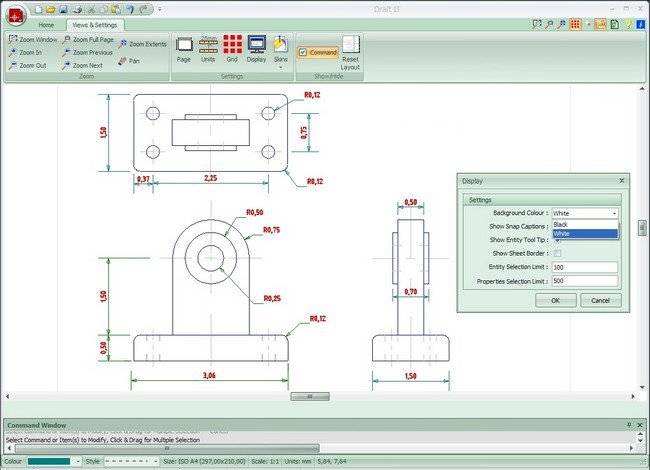The height and width of the screenshot is (470, 650).
Task: Collapse the Background Colour dropdown
Action: point(613,213)
